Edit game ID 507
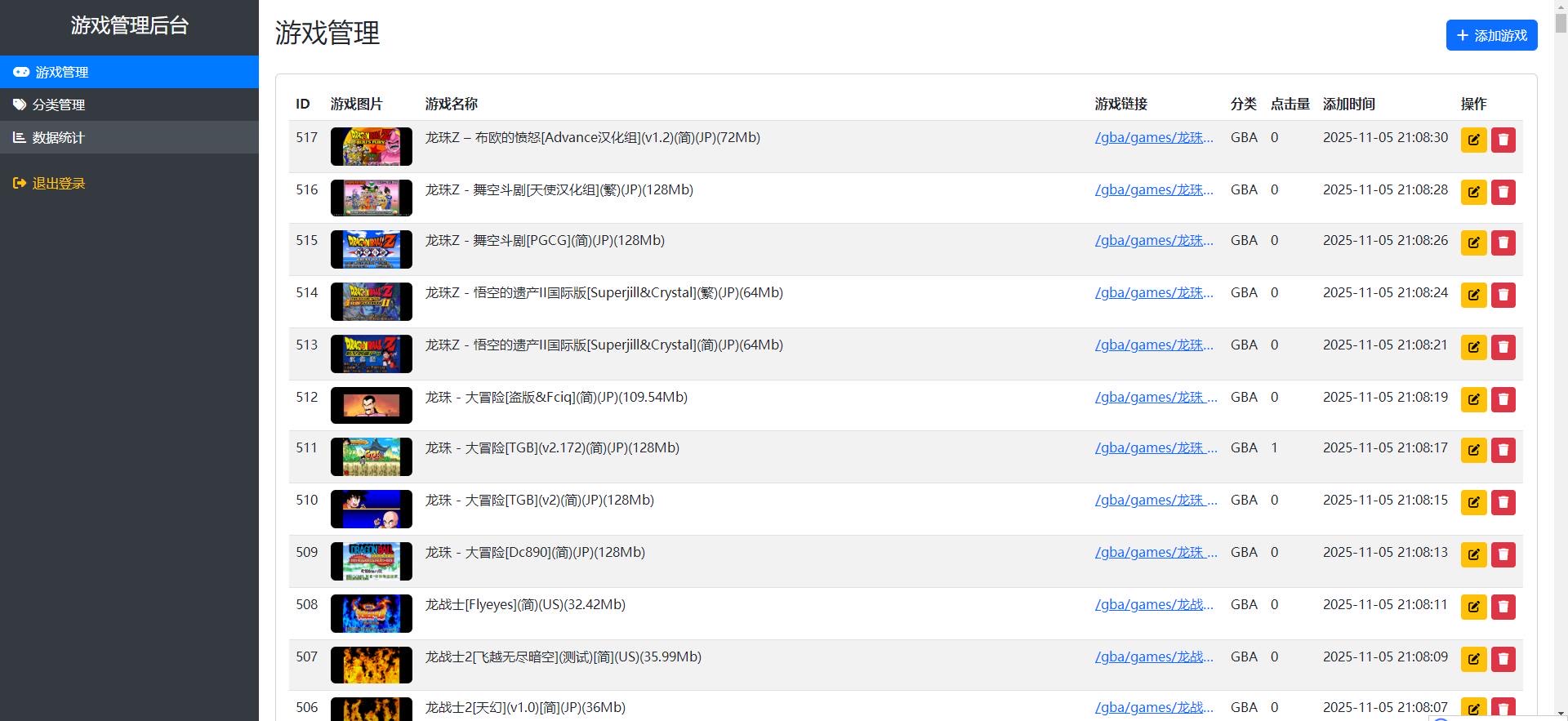Viewport: 1568px width, 721px height. [1473, 659]
